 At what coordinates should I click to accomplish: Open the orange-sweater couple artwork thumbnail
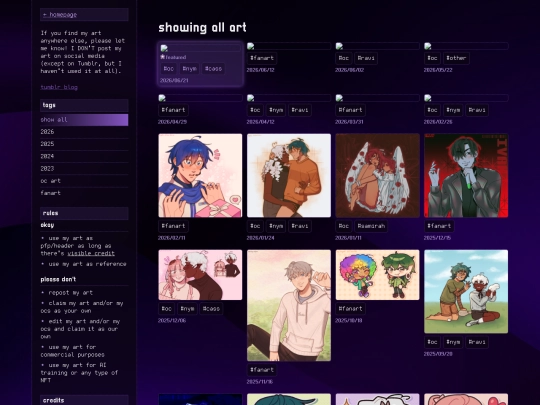289,176
